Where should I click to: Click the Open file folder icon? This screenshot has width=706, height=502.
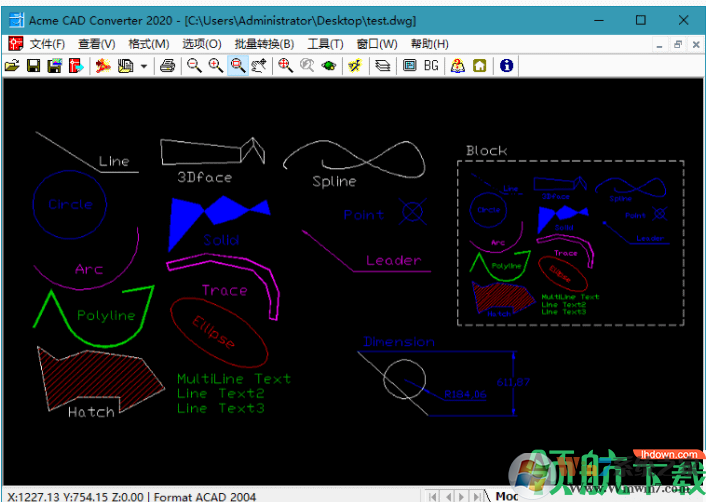(x=12, y=66)
